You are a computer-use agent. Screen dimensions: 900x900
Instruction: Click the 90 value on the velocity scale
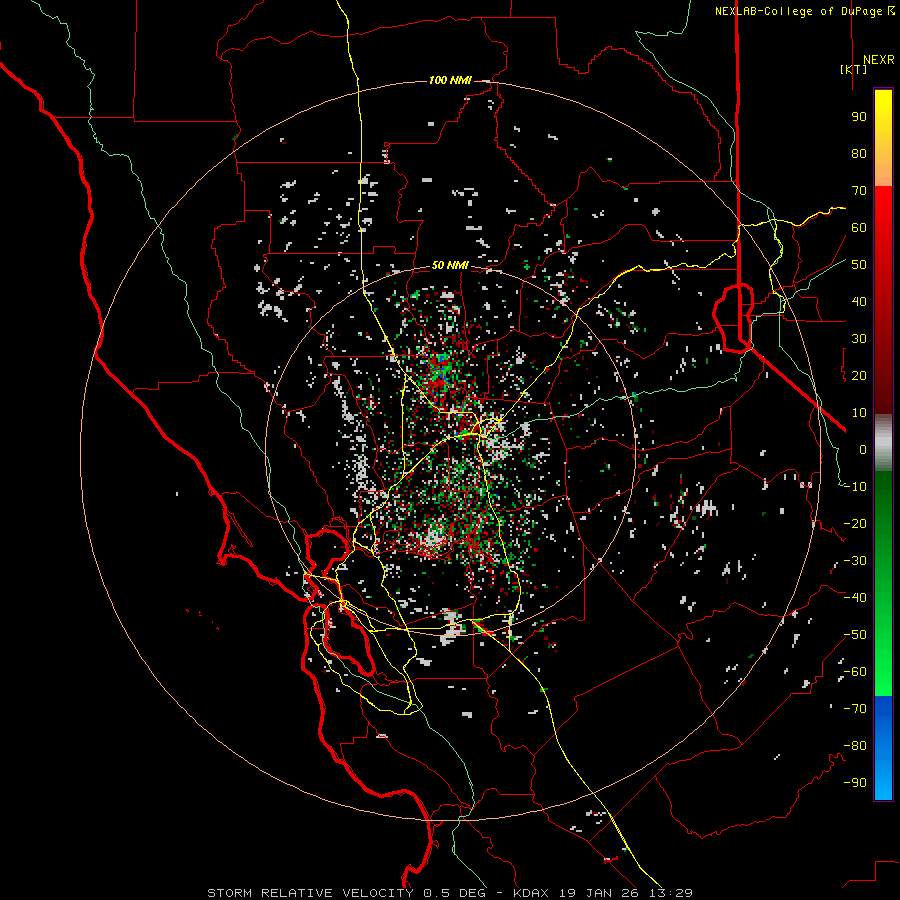[x=859, y=117]
